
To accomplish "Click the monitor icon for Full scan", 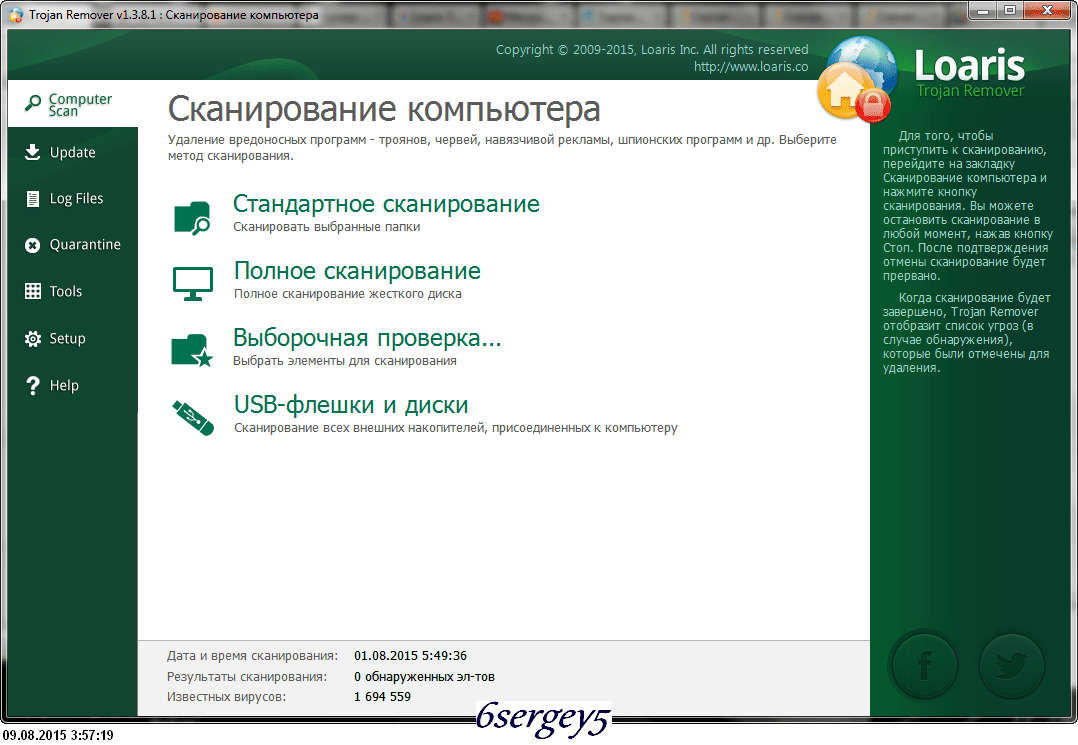I will pyautogui.click(x=192, y=283).
